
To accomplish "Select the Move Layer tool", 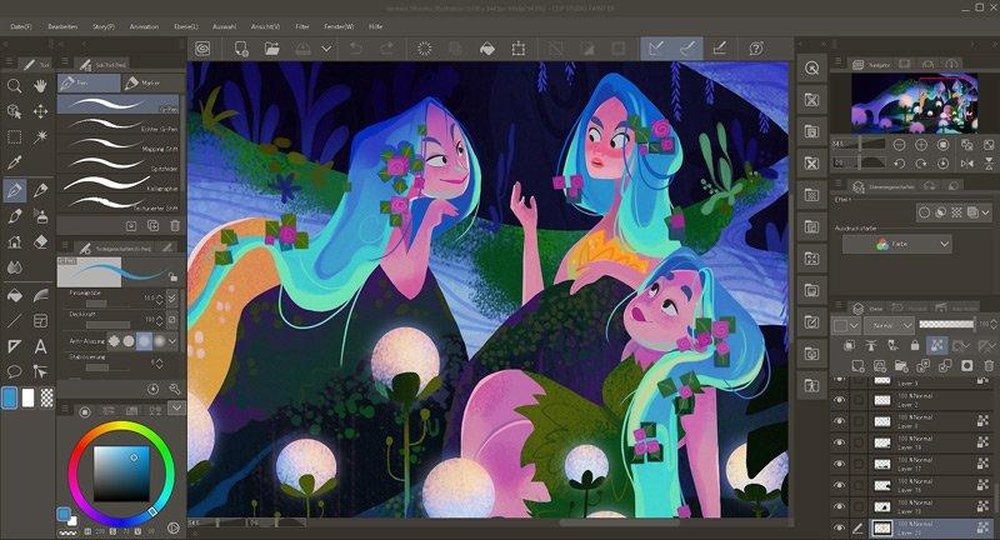I will 41,112.
